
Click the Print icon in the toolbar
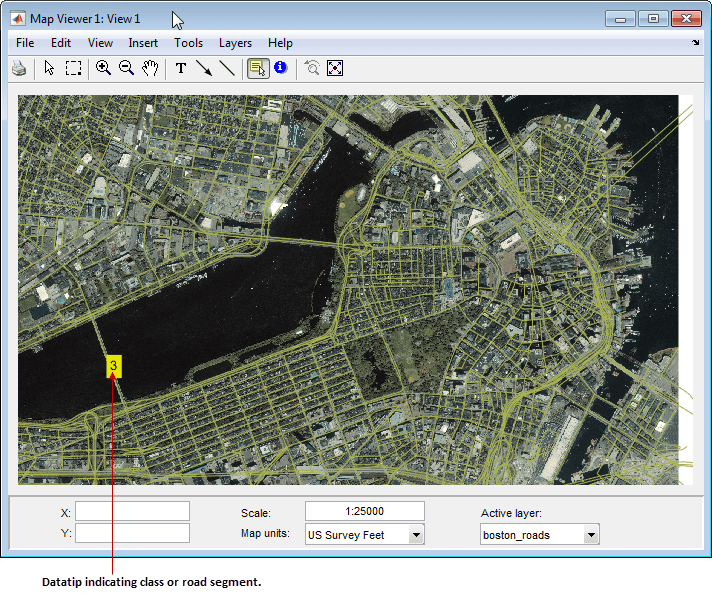click(19, 68)
